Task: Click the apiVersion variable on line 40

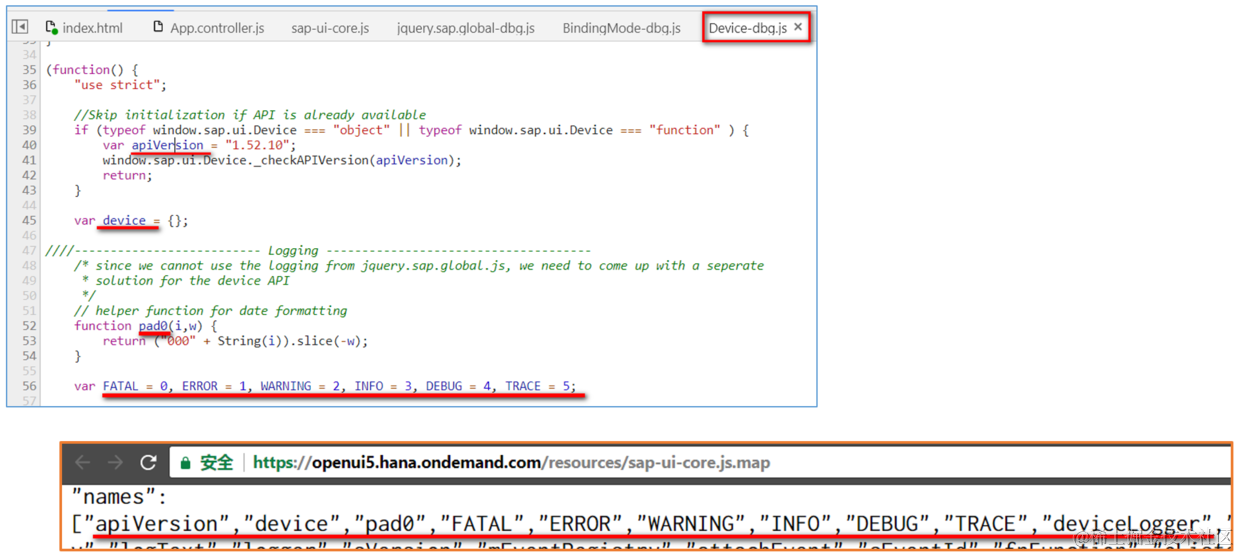Action: click(167, 145)
